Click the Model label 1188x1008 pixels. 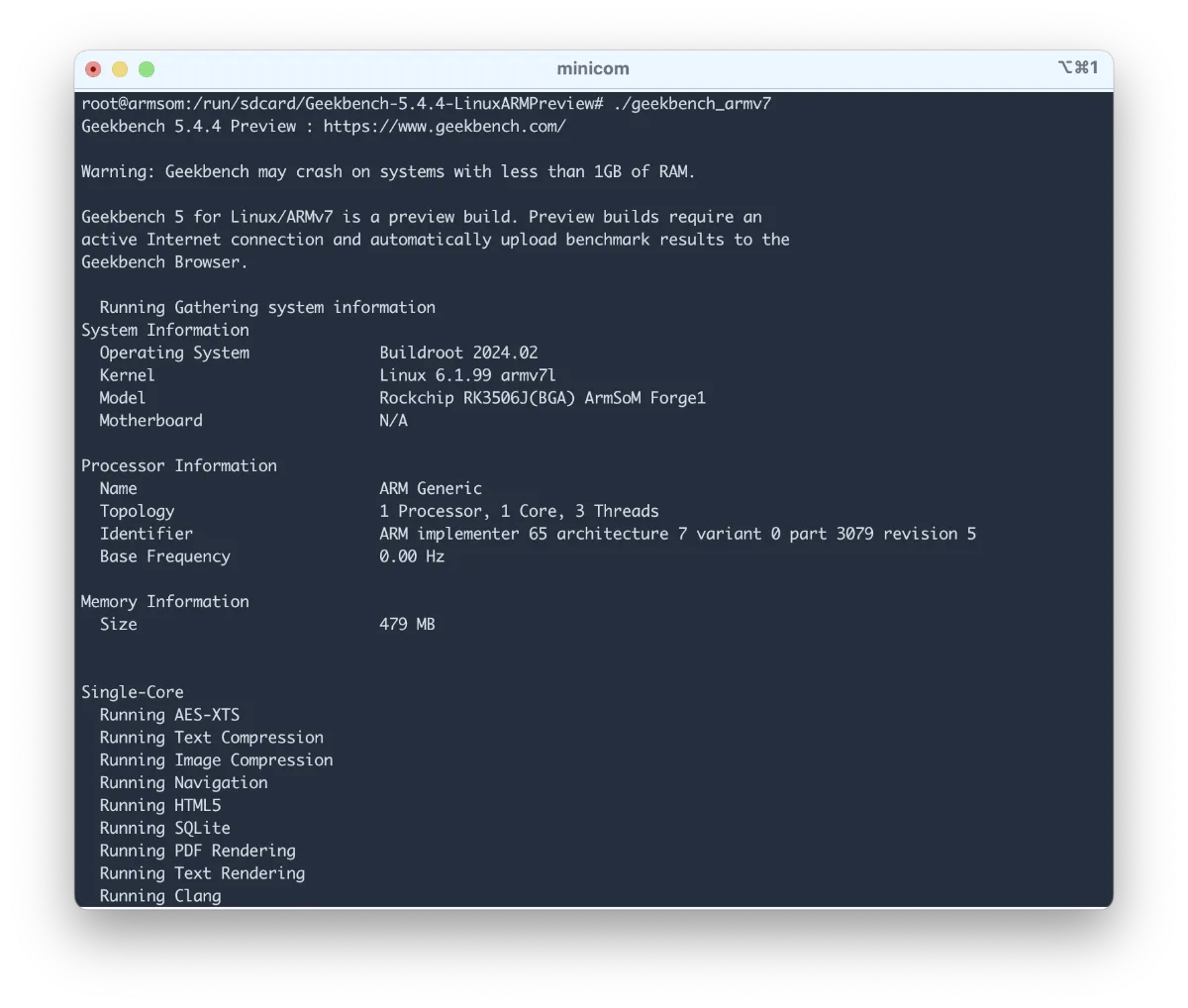click(x=123, y=398)
